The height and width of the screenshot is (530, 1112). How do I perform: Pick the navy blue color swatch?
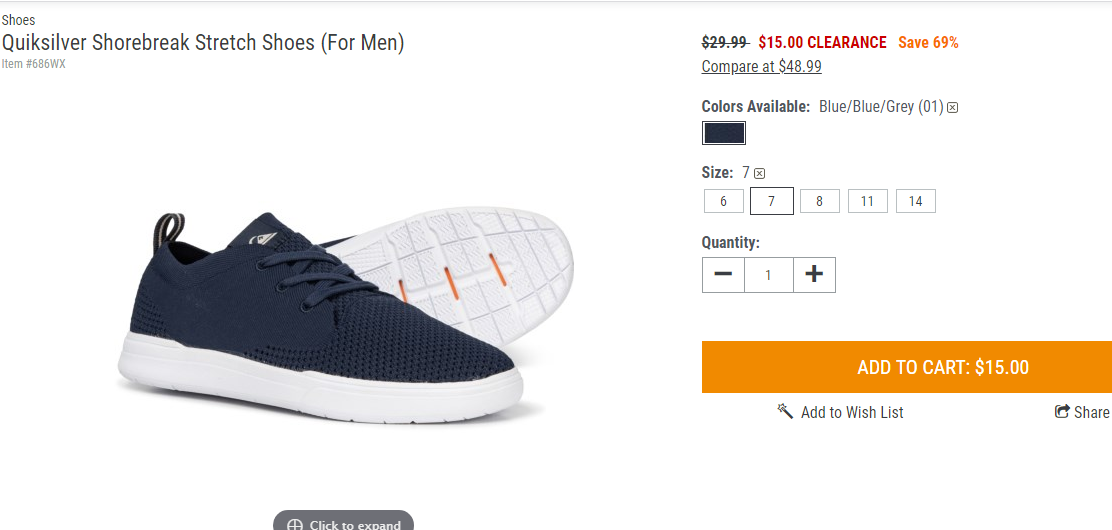click(x=723, y=133)
